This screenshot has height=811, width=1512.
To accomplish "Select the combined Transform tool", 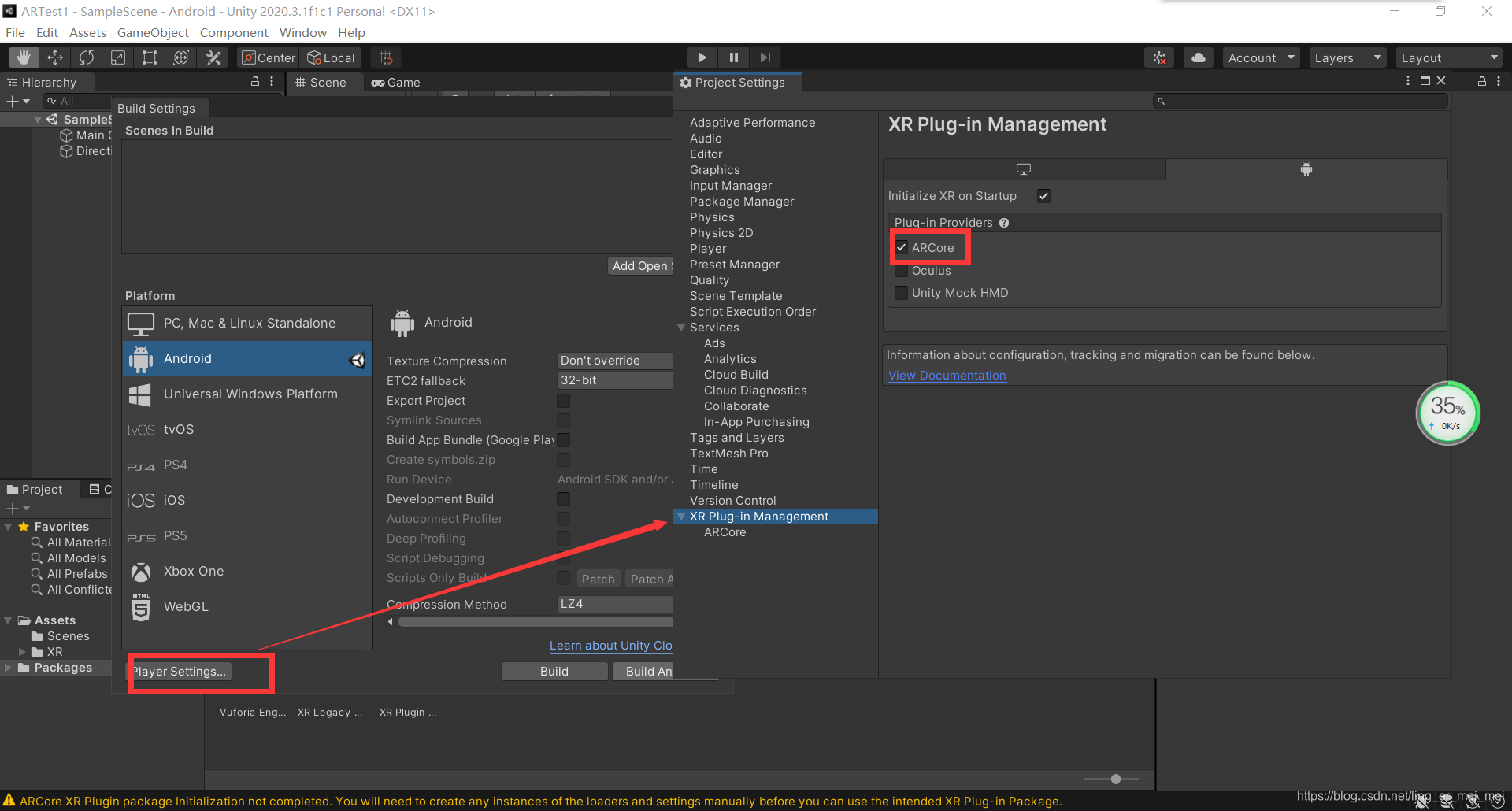I will click(x=181, y=57).
